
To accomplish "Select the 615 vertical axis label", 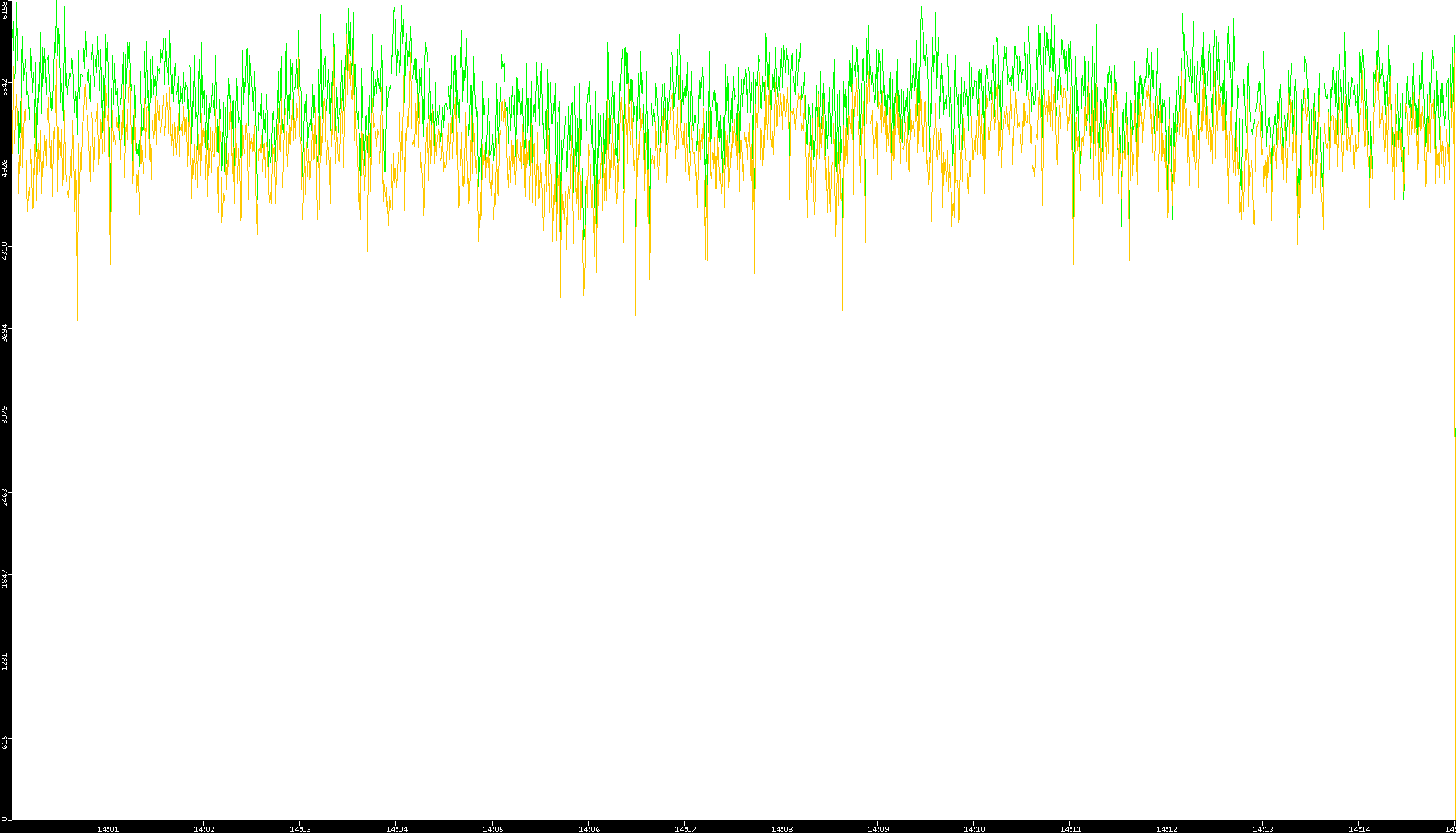I will 6,742.
